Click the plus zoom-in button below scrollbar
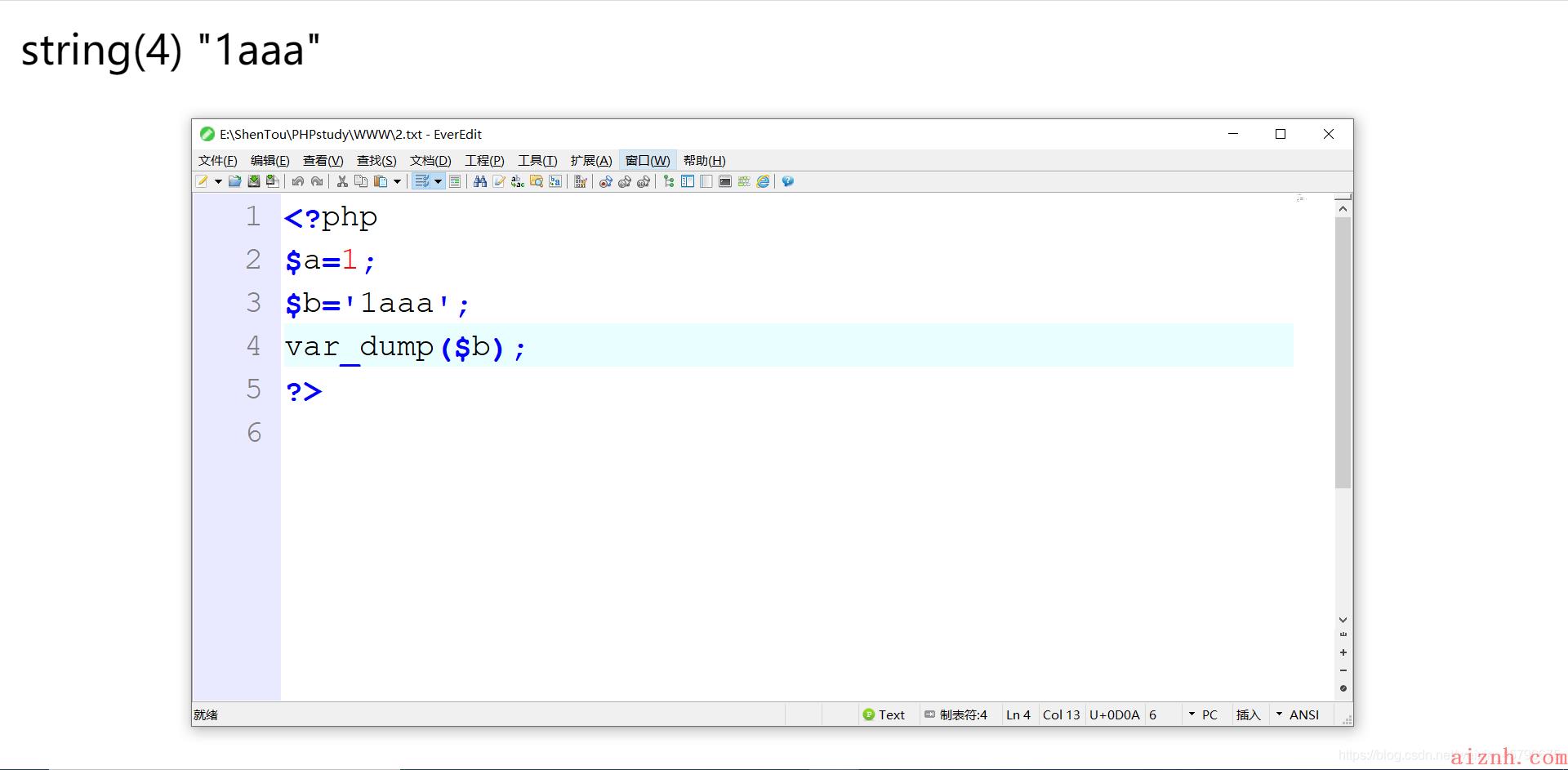1568x770 pixels. 1343,652
